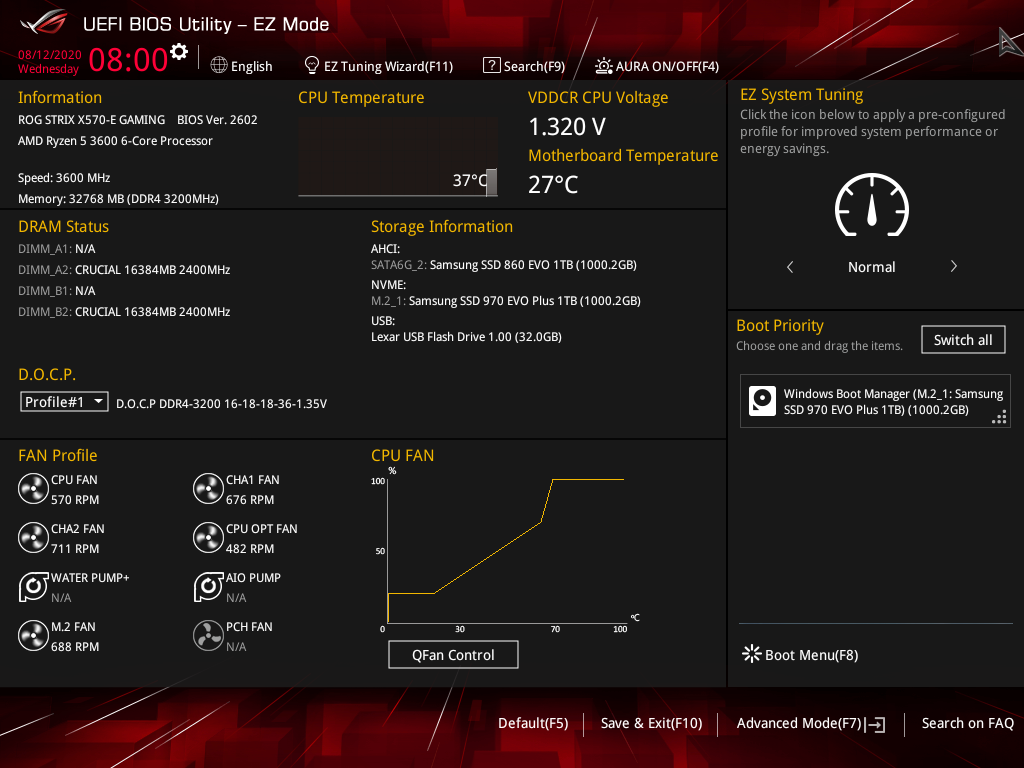1024x768 pixels.
Task: Click AMD Ryzen 5 3600 processor text
Action: 115,140
